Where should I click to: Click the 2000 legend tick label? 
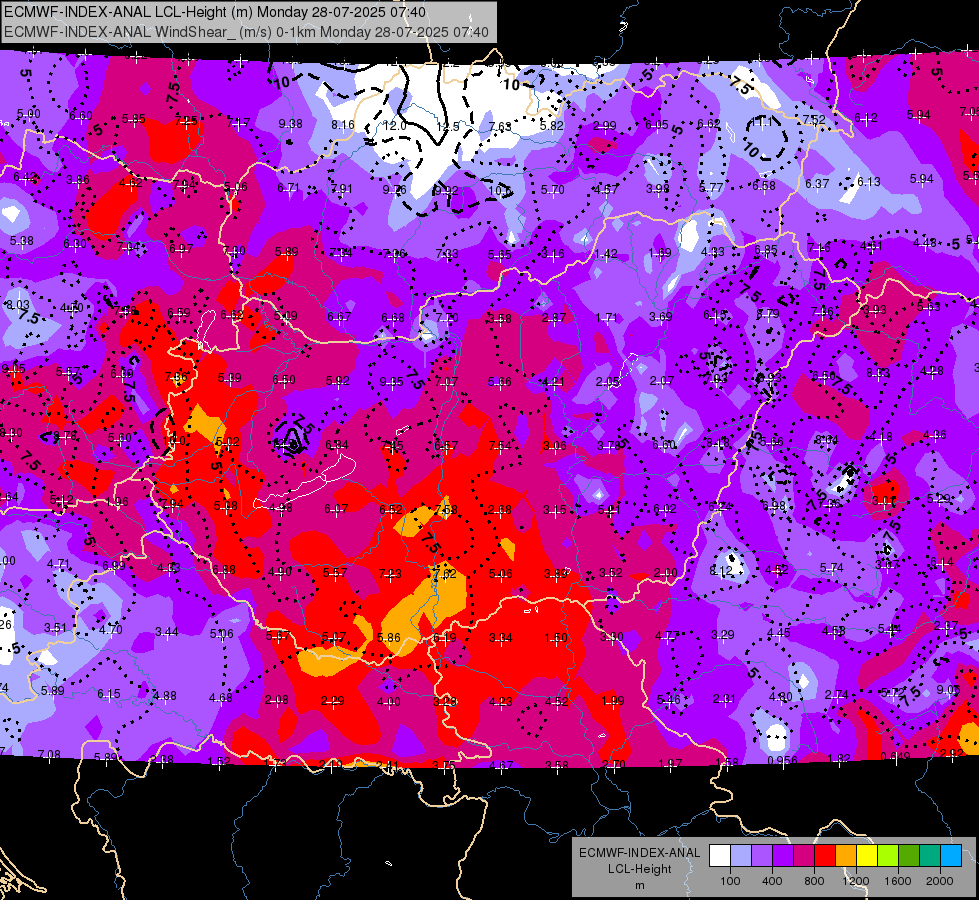pyautogui.click(x=940, y=881)
